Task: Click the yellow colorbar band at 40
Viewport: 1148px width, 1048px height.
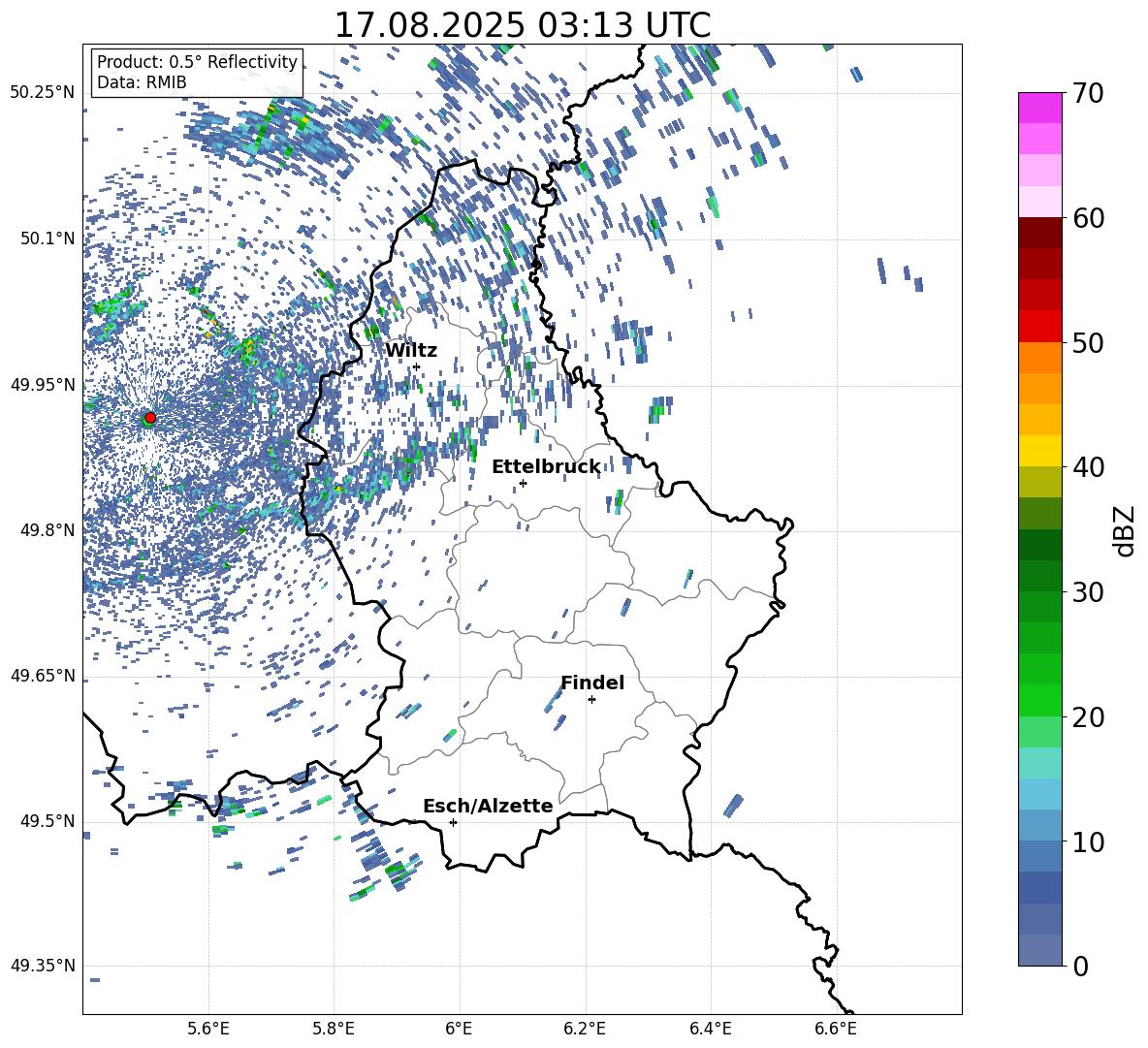Action: point(1039,451)
